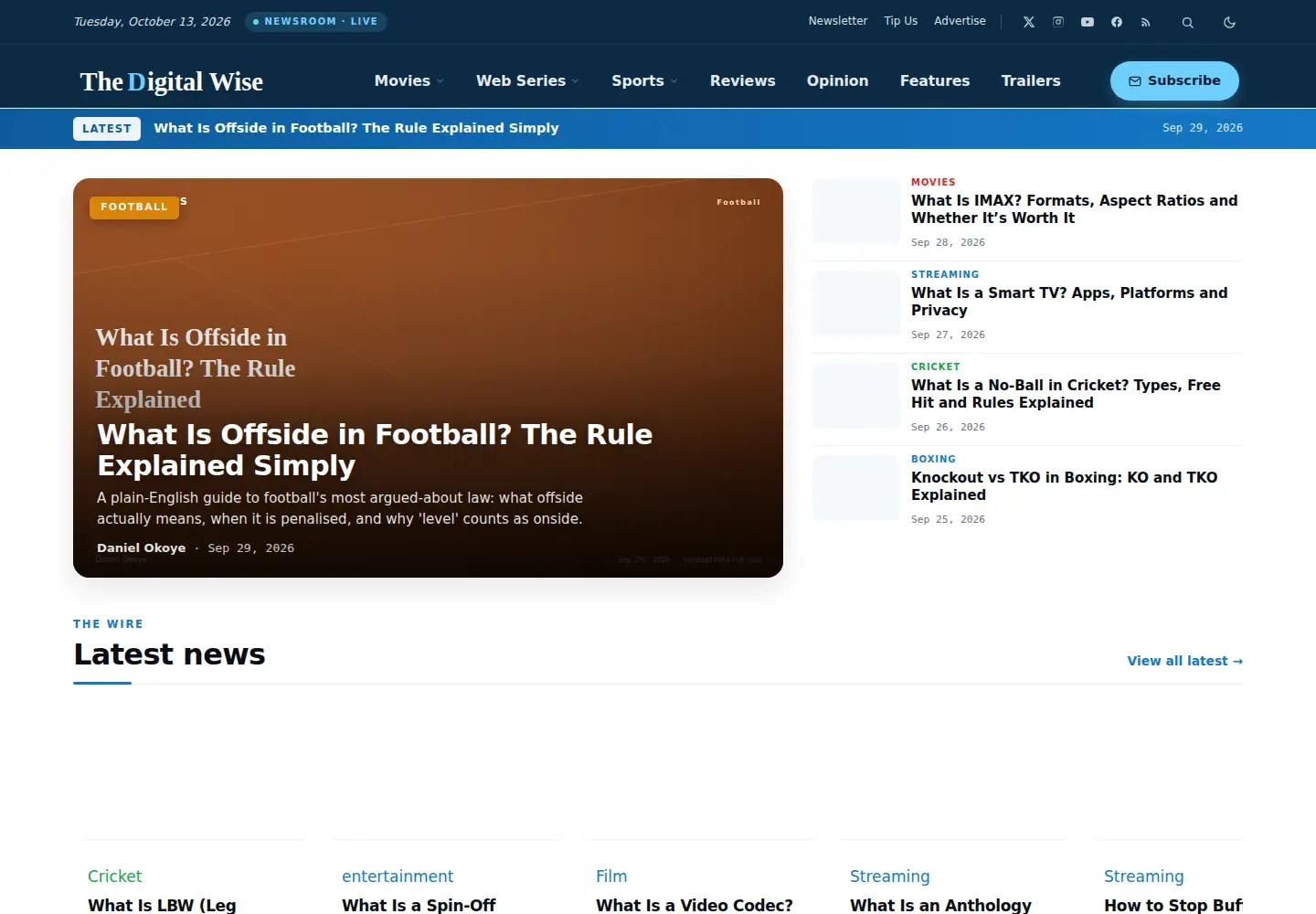1316x914 pixels.
Task: Open What Is LBW article card
Action: [x=162, y=905]
